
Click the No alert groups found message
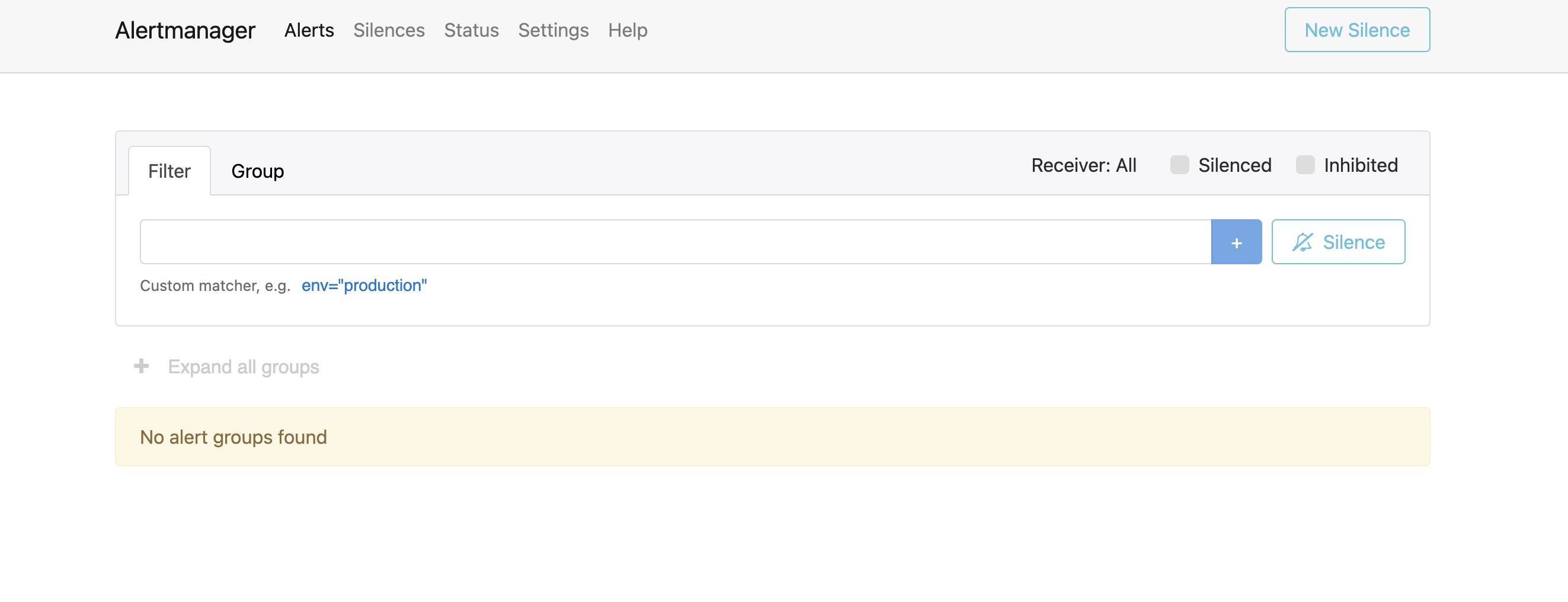point(772,437)
